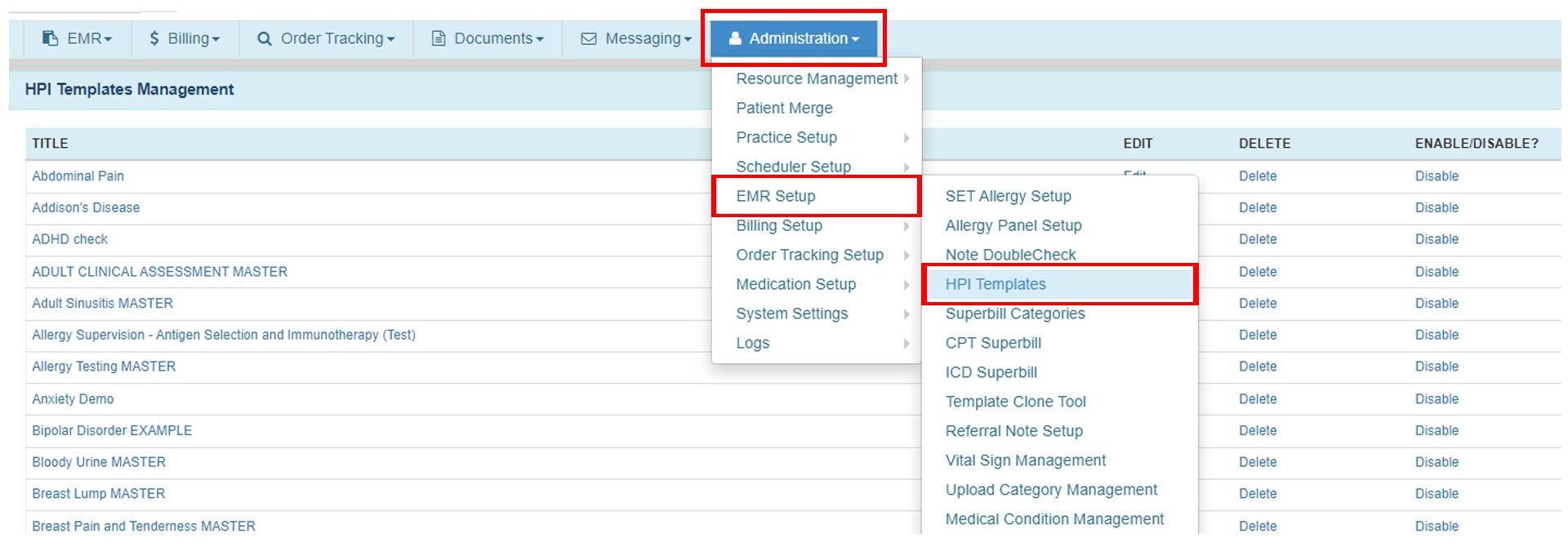The width and height of the screenshot is (1568, 547).
Task: Open Template Clone Tool menu entry
Action: coord(1015,402)
